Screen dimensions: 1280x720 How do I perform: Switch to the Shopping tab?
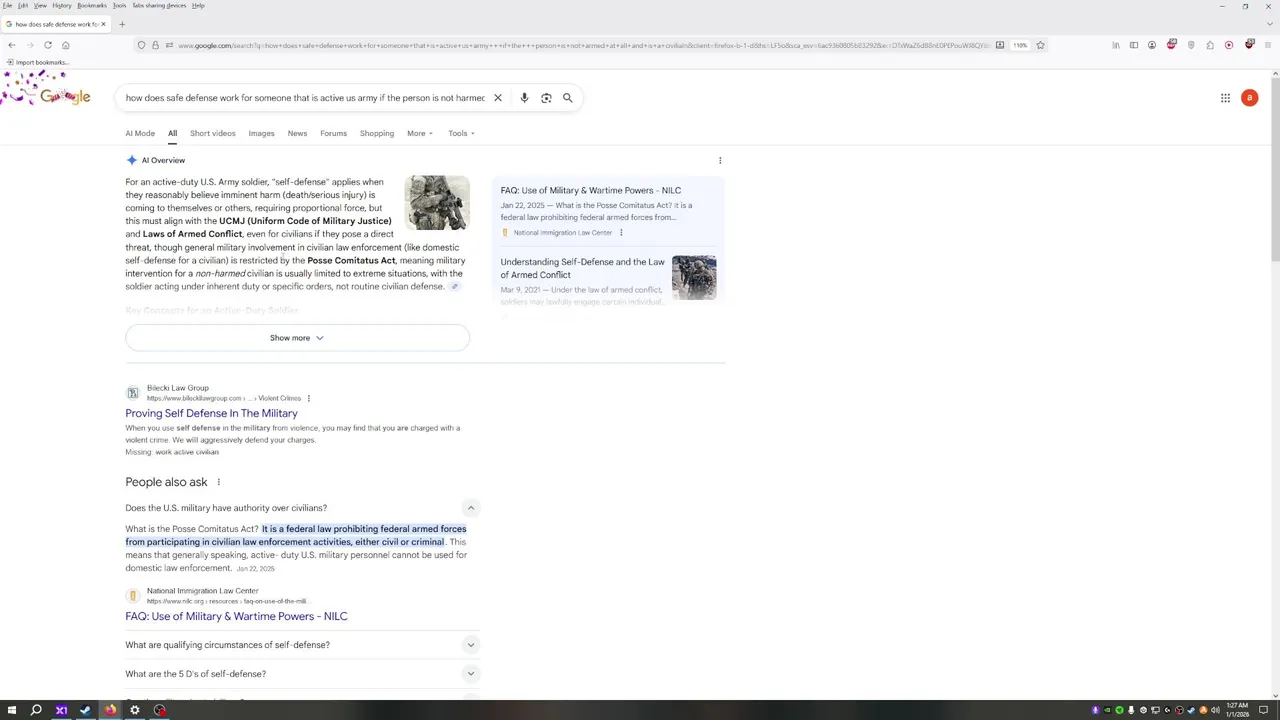[377, 133]
